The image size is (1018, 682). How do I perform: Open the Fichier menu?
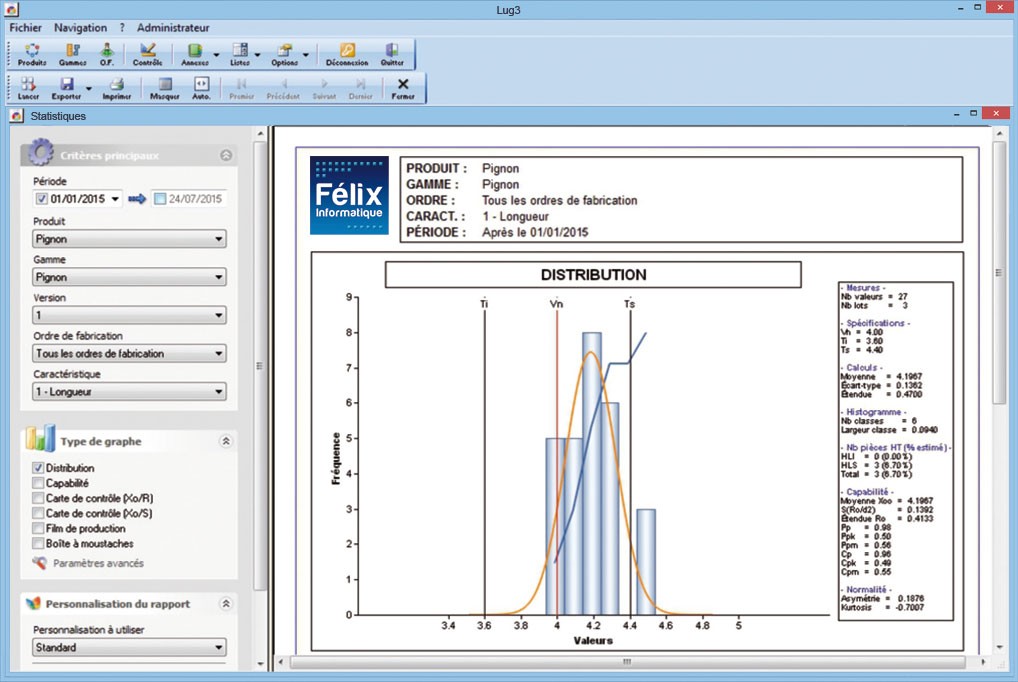25,28
